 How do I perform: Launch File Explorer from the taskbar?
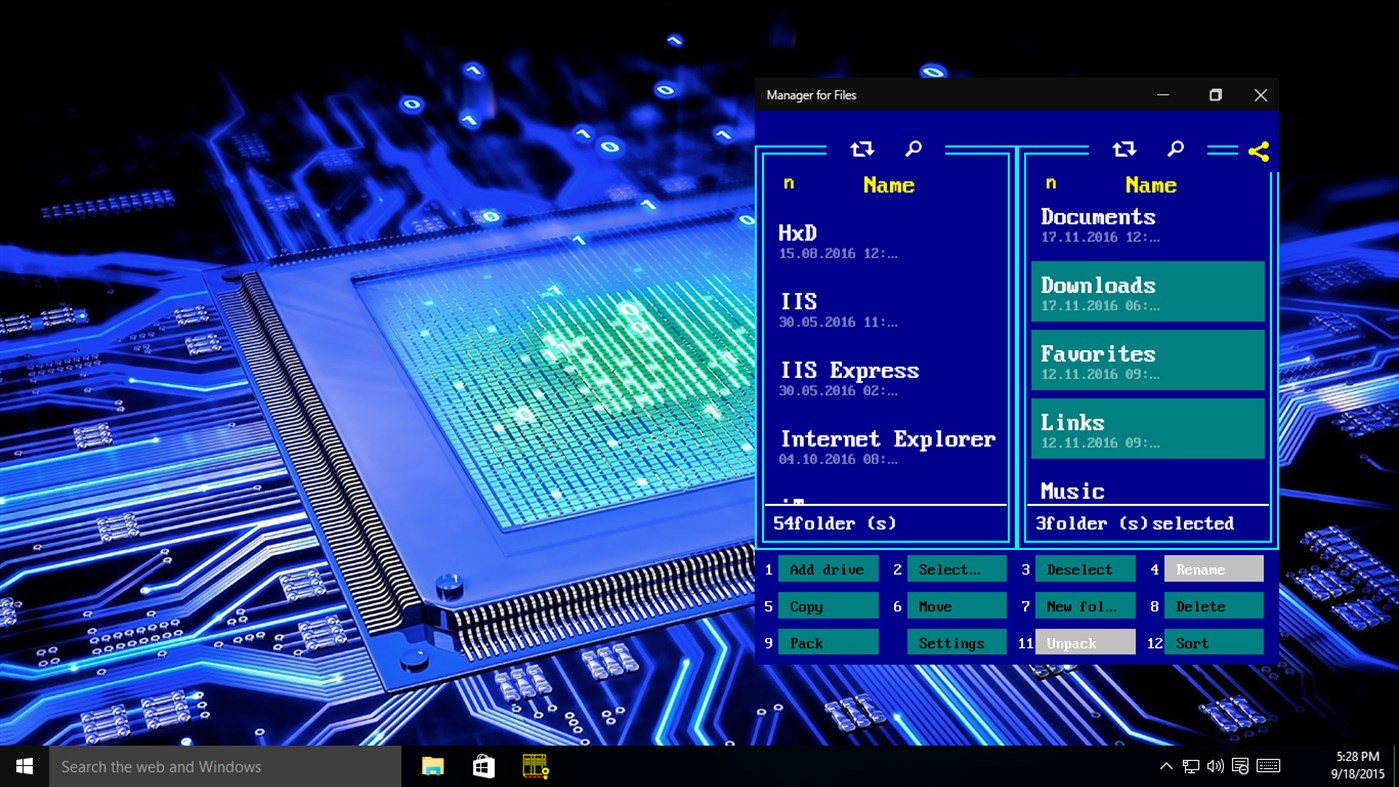tap(432, 766)
